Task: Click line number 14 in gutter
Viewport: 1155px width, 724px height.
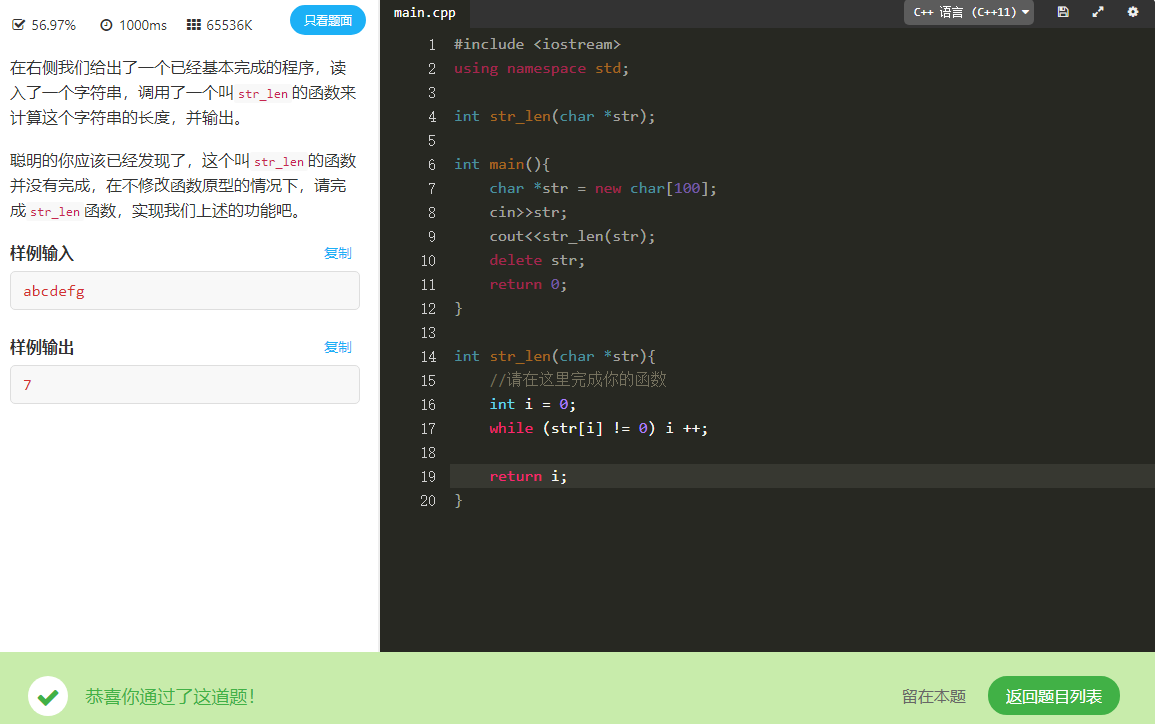Action: pyautogui.click(x=428, y=356)
